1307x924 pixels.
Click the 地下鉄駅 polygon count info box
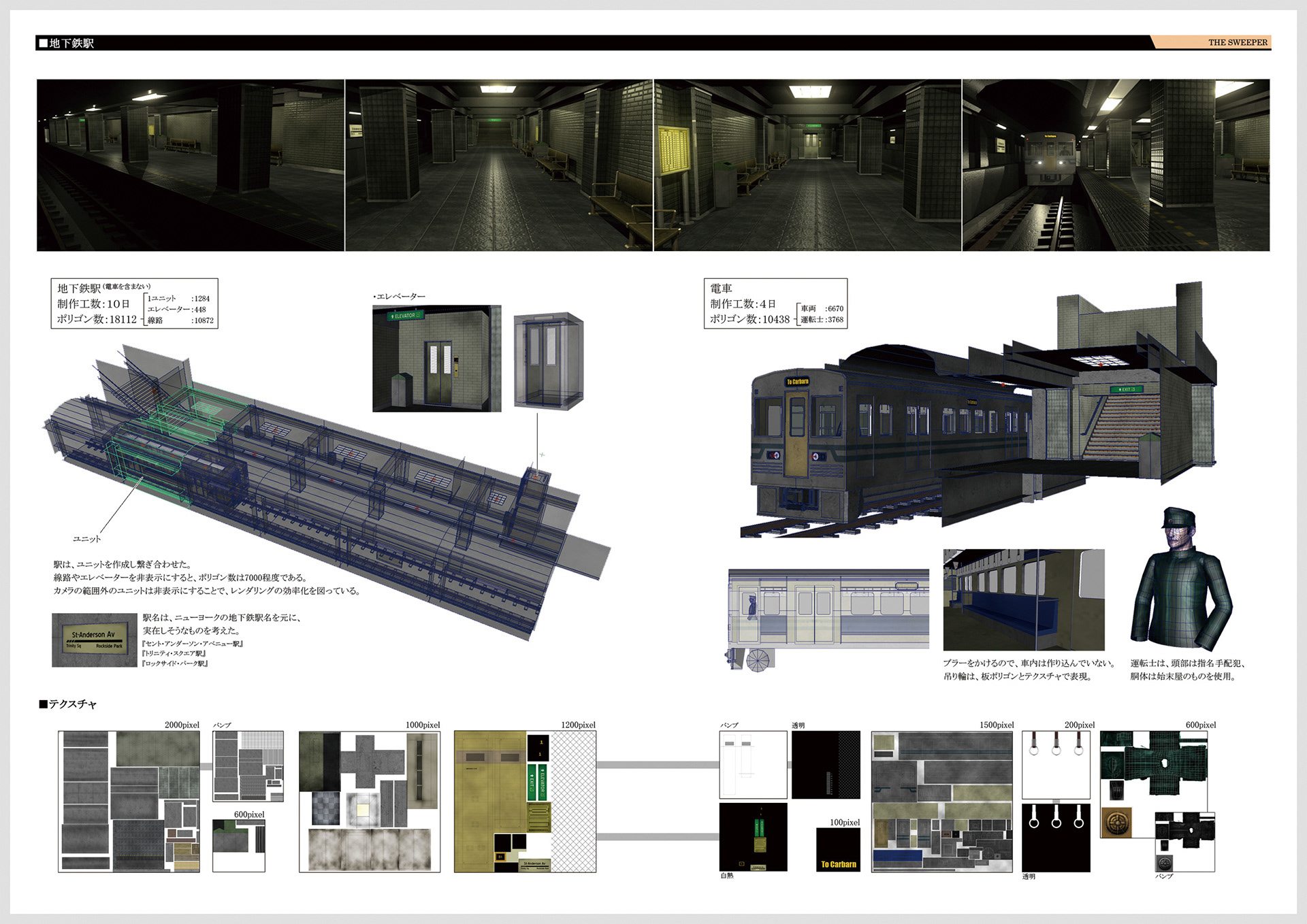click(x=134, y=303)
